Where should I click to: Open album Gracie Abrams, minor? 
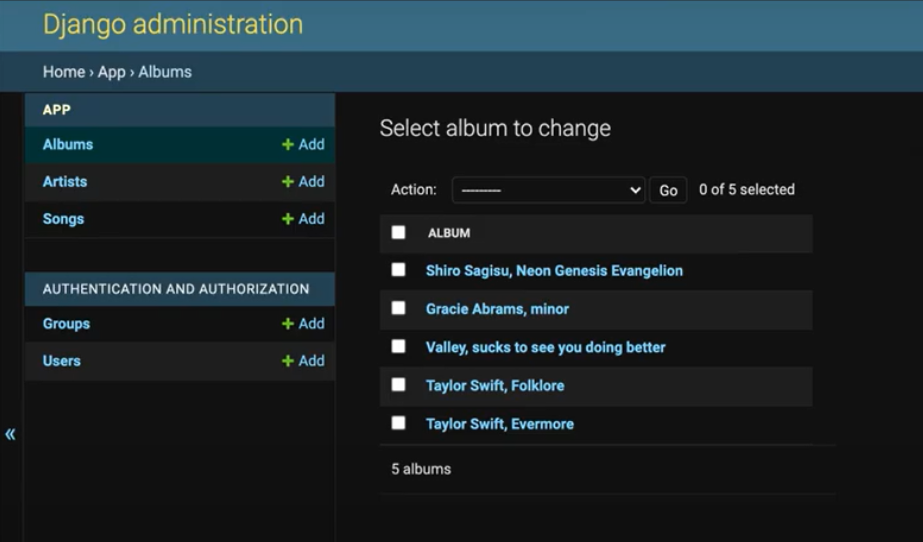coord(497,309)
